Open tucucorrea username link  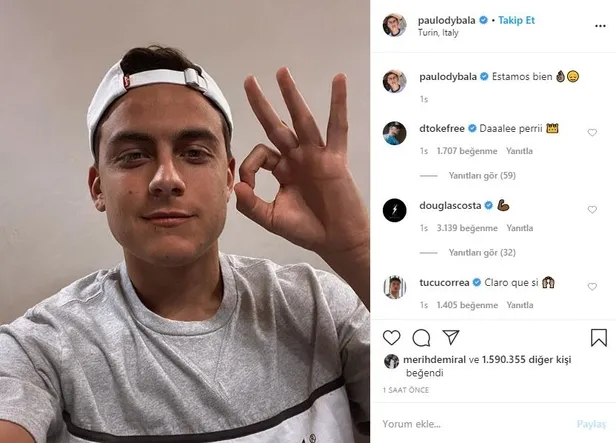pyautogui.click(x=444, y=282)
